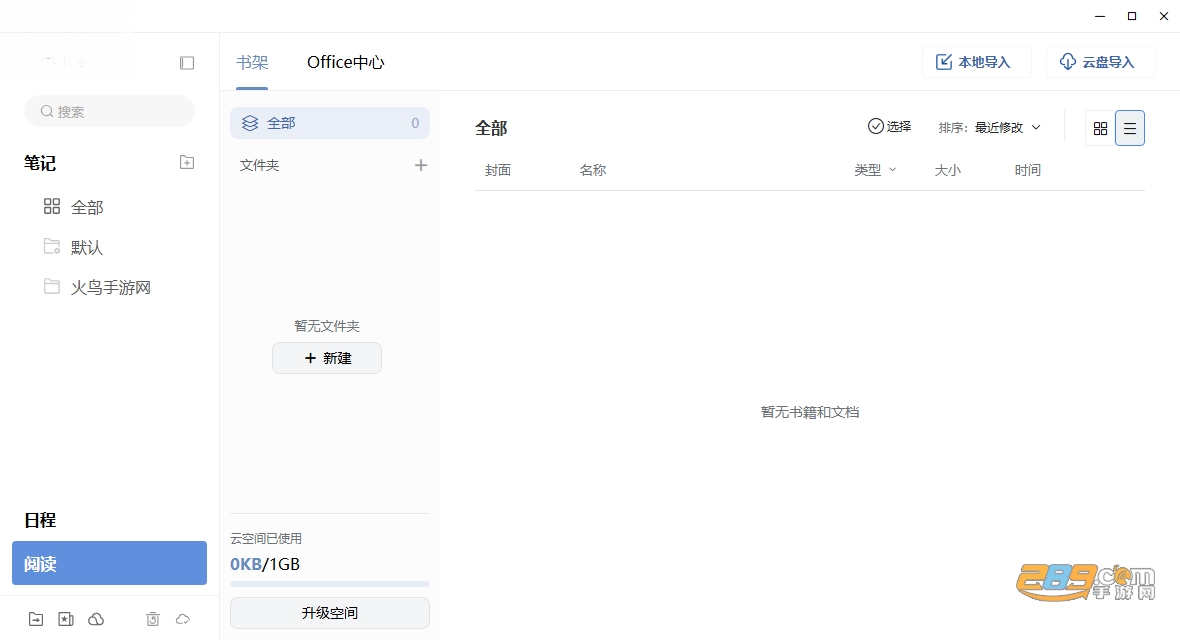Click the 本地导入 button
The width and height of the screenshot is (1180, 640).
click(x=976, y=62)
